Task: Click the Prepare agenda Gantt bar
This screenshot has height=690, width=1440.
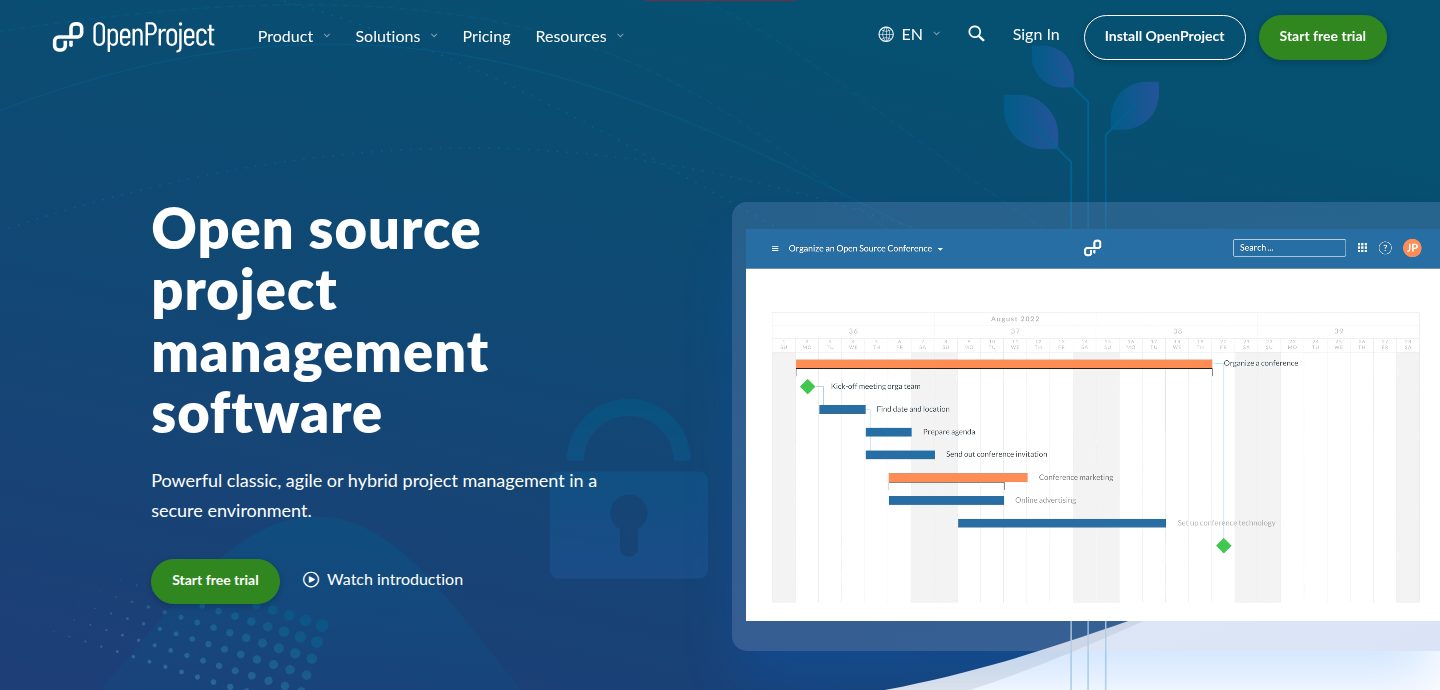Action: coord(889,432)
